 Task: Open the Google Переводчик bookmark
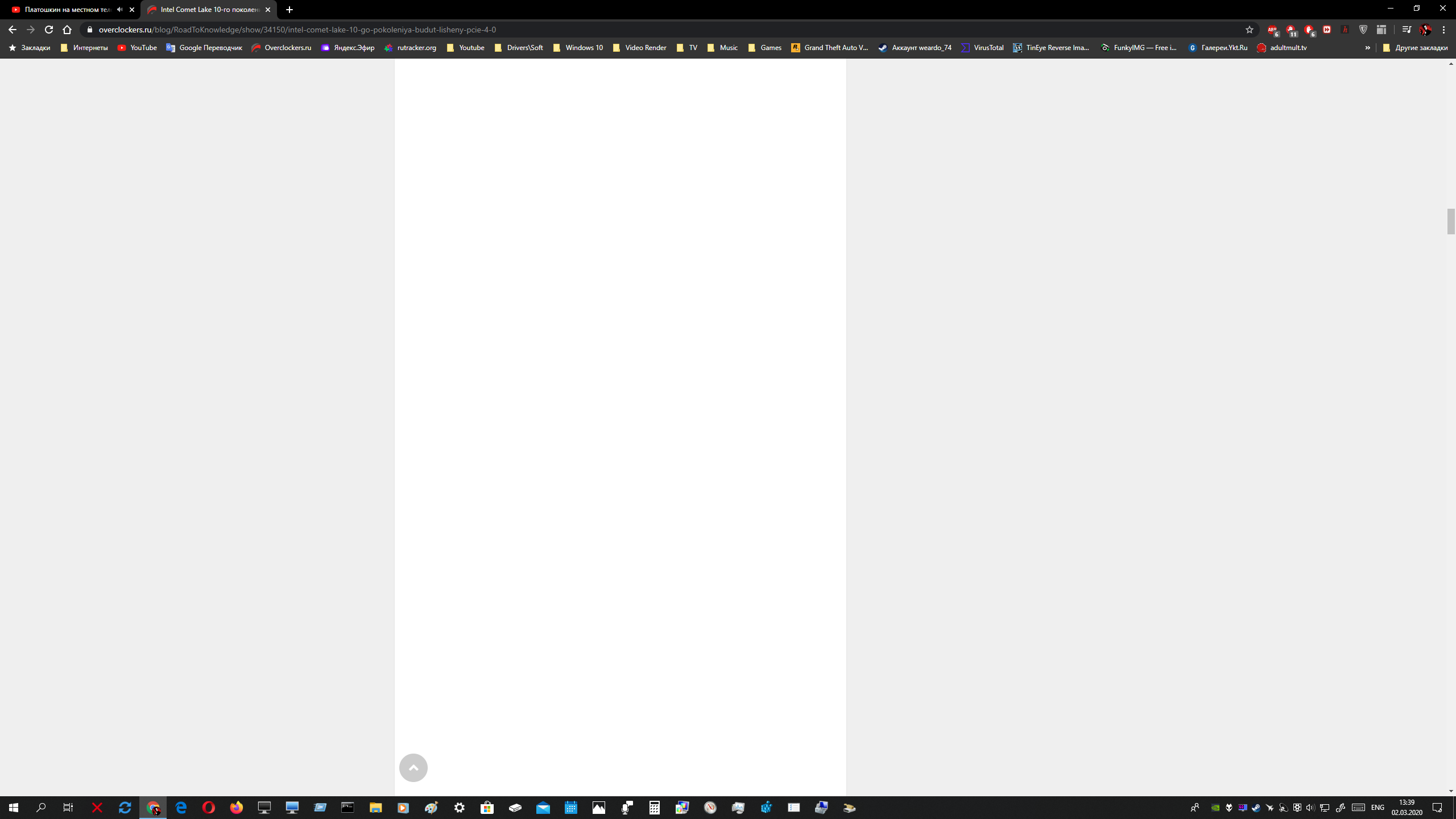point(204,48)
